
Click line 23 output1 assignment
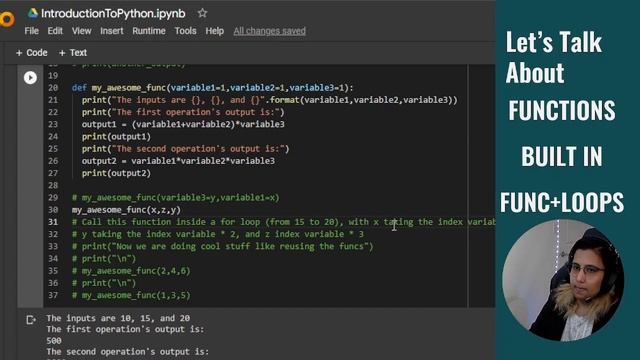pos(183,124)
